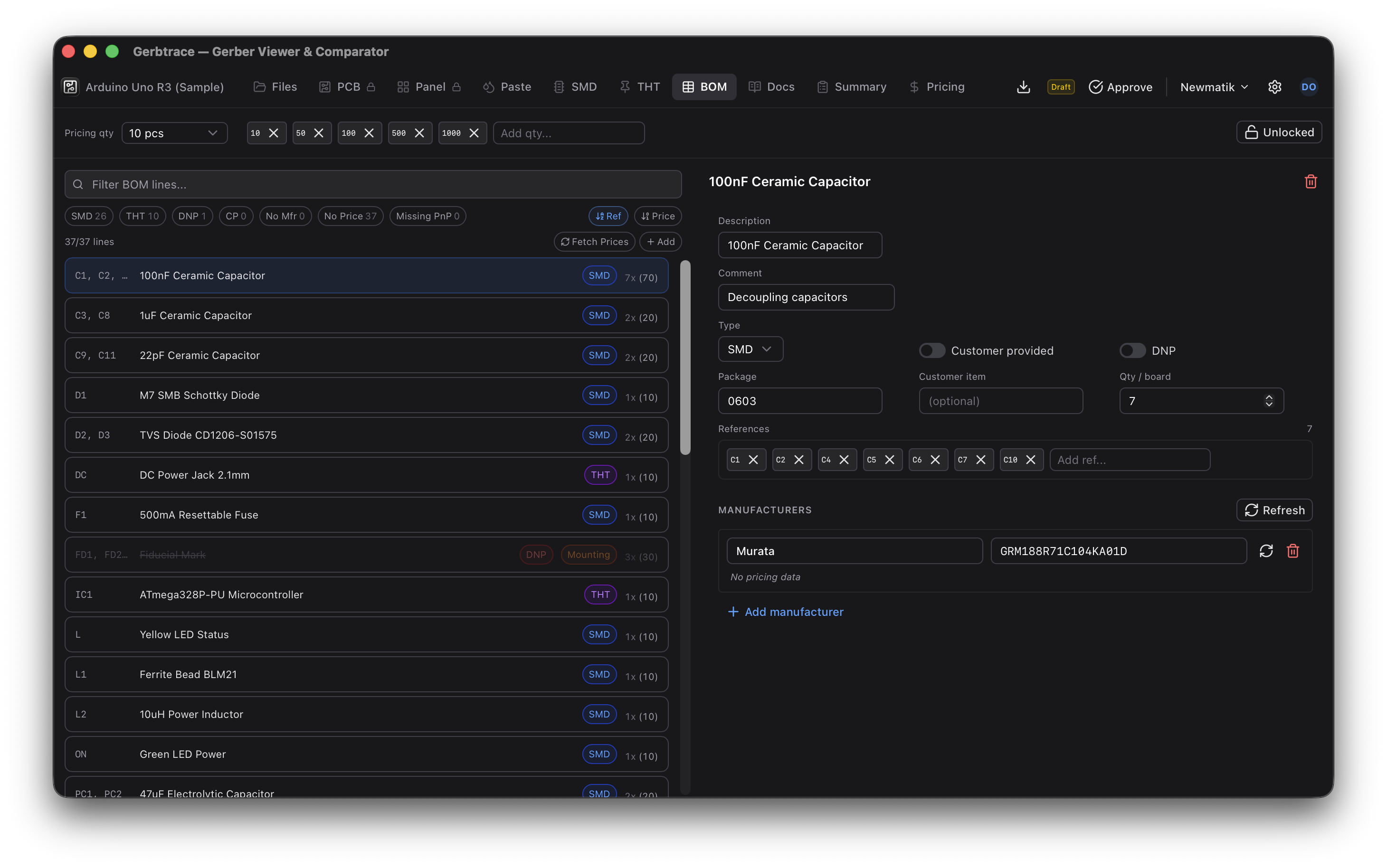Click the manufacturers Refresh button
Image resolution: width=1387 pixels, height=868 pixels.
[1274, 510]
